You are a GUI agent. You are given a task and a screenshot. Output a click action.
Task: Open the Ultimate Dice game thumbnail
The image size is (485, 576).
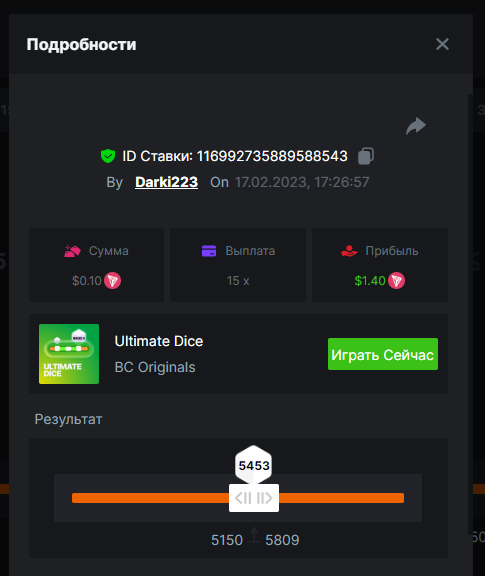click(69, 354)
